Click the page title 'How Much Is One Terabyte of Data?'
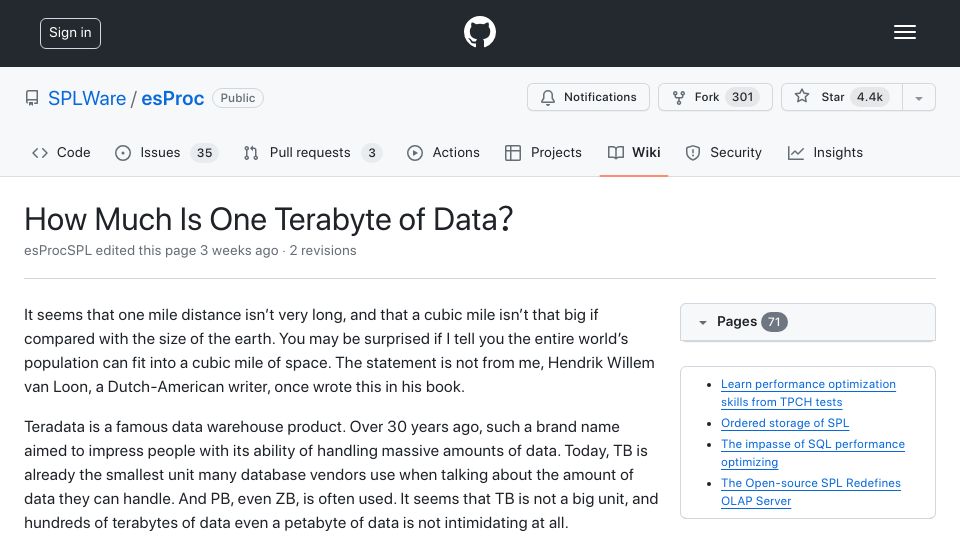Screen dimensions: 960x540 pos(268,219)
